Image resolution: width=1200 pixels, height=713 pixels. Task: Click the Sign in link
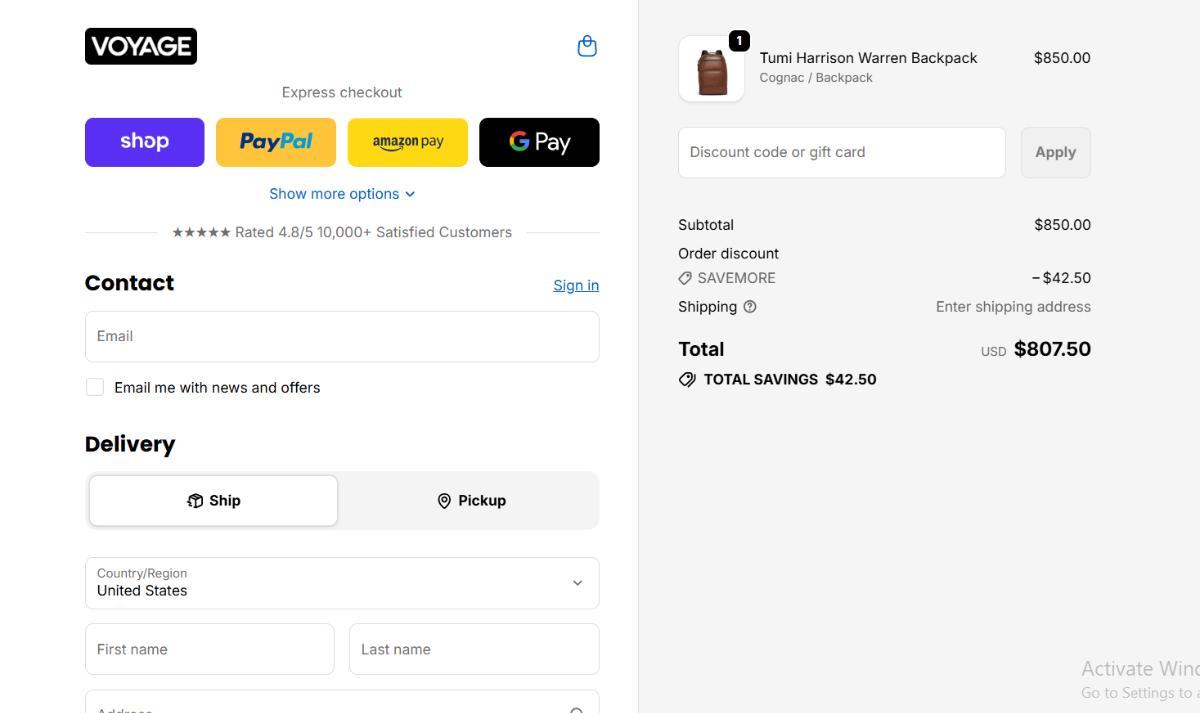pos(576,285)
